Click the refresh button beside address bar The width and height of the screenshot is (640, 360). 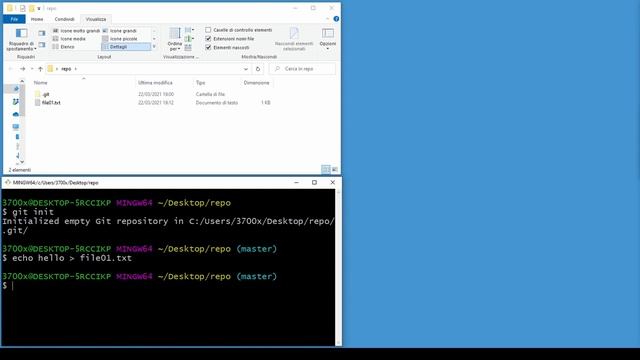pyautogui.click(x=258, y=69)
